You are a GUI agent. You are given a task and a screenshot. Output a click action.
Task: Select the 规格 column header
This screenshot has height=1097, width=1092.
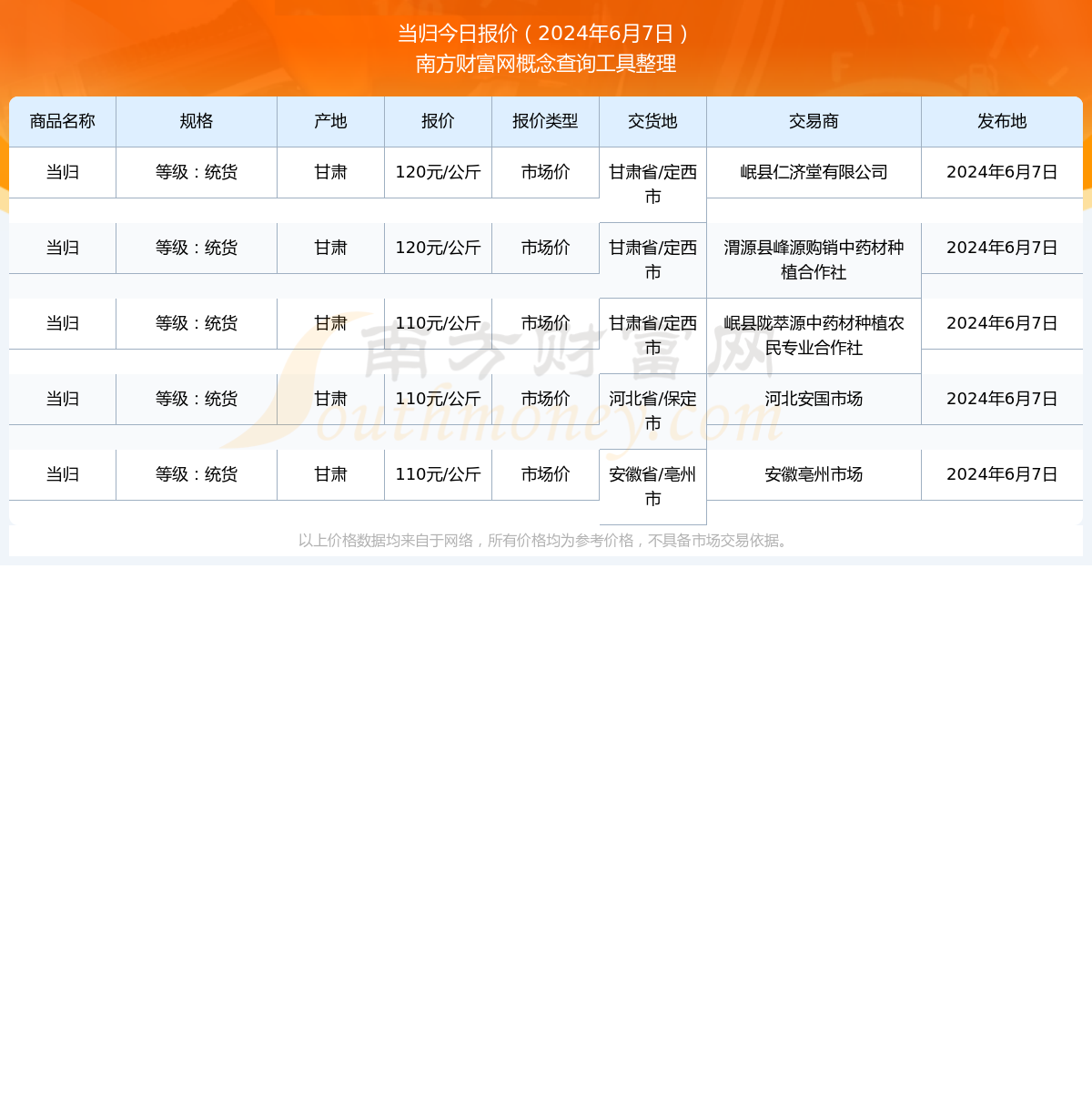coord(197,121)
